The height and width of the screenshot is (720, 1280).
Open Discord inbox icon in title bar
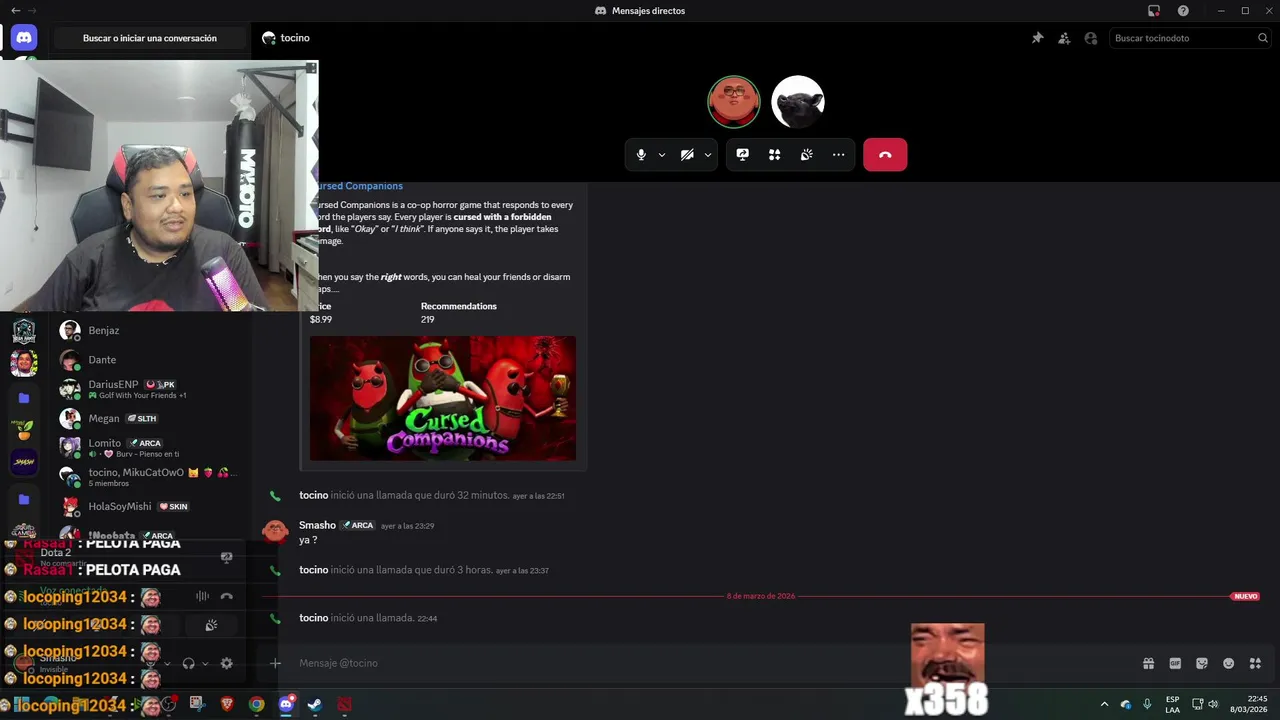1154,11
